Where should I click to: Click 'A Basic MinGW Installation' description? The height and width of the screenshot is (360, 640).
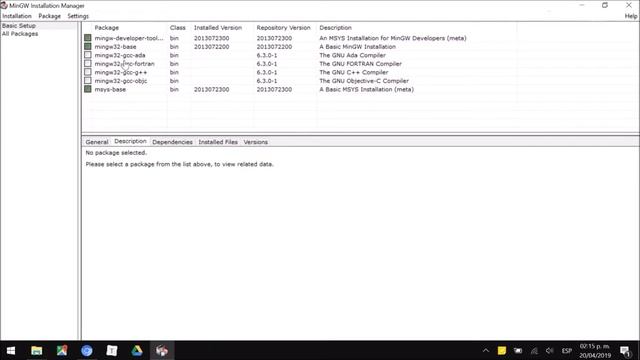tap(357, 47)
